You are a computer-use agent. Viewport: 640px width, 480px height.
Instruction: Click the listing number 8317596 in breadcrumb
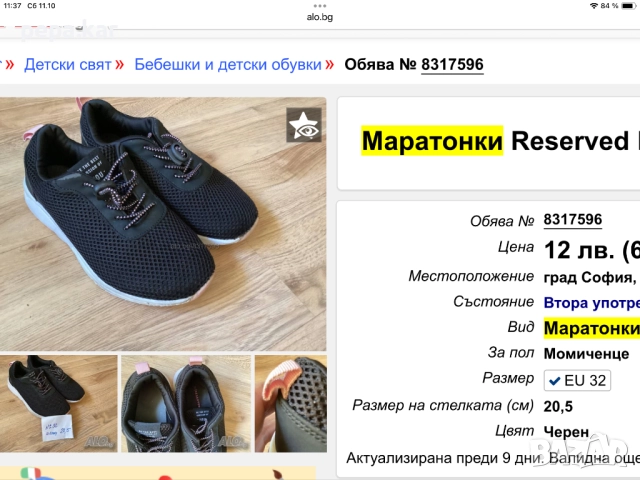[452, 64]
